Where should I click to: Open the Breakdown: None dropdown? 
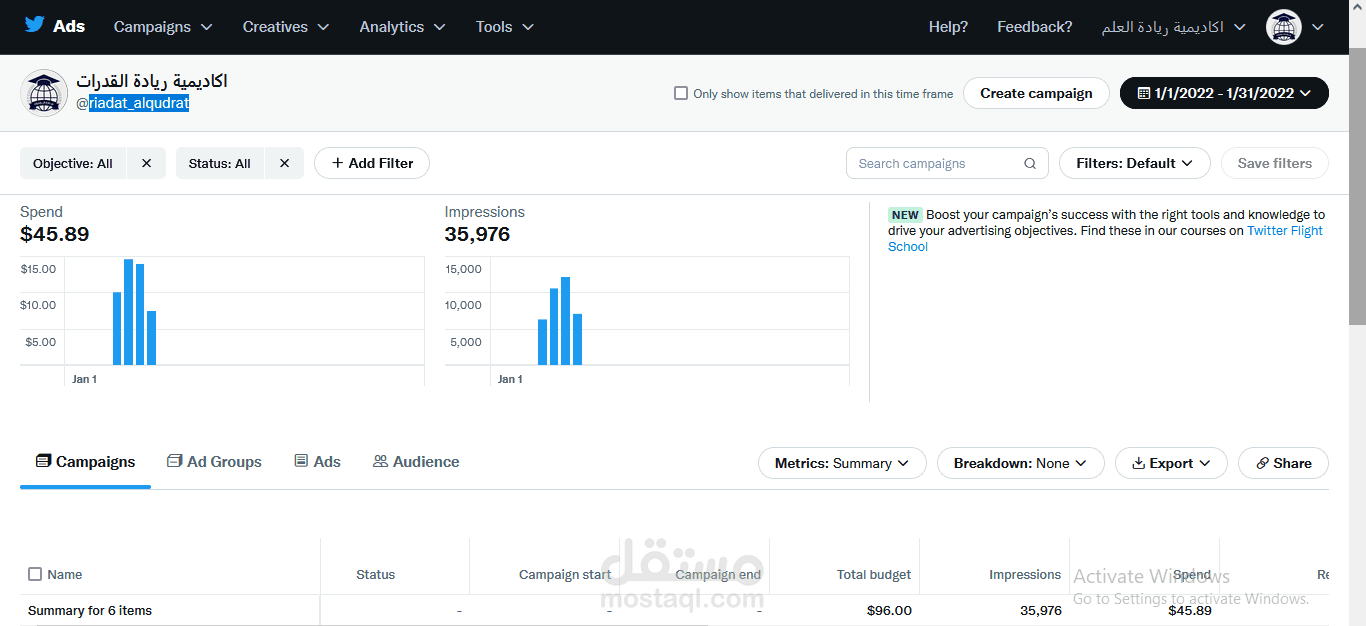pyautogui.click(x=1021, y=463)
